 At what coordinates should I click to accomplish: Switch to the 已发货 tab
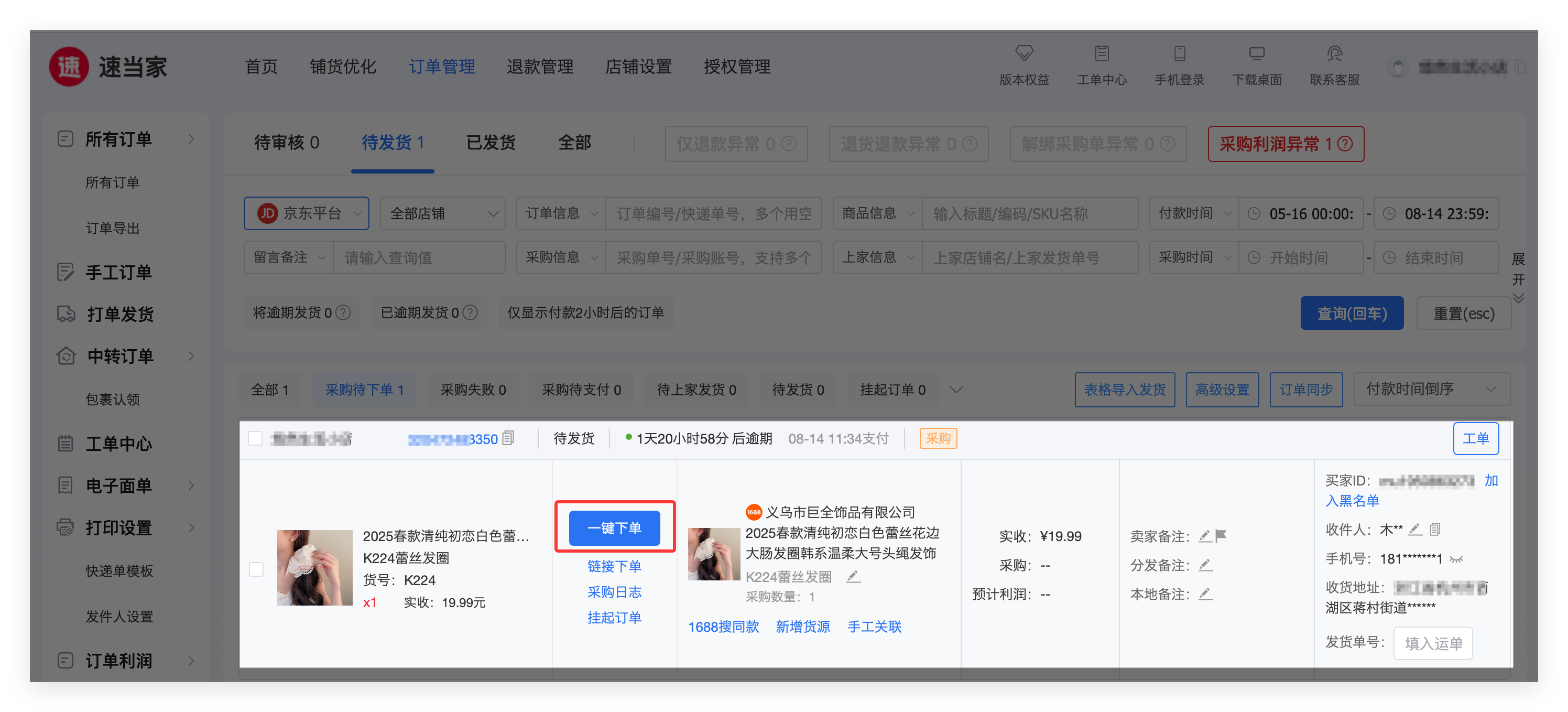click(491, 143)
